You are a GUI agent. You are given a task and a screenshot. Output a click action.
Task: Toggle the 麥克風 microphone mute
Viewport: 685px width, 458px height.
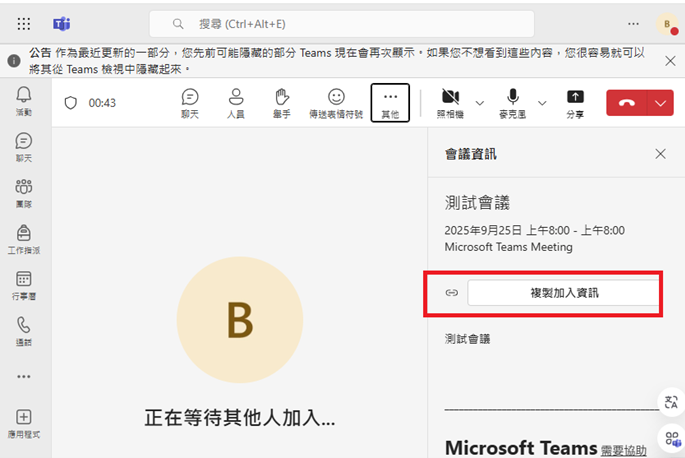pyautogui.click(x=513, y=102)
